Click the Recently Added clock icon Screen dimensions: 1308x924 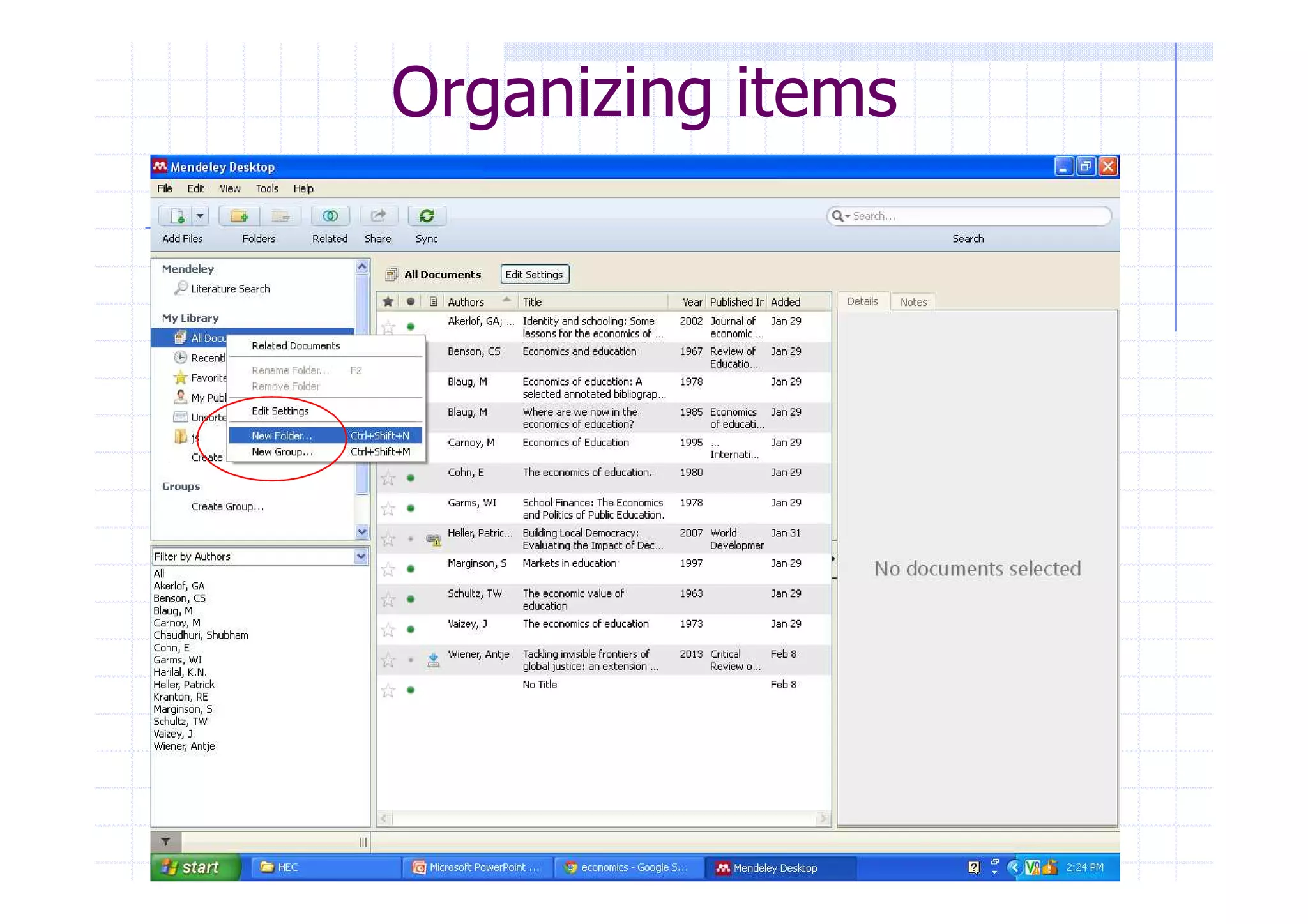pos(181,358)
